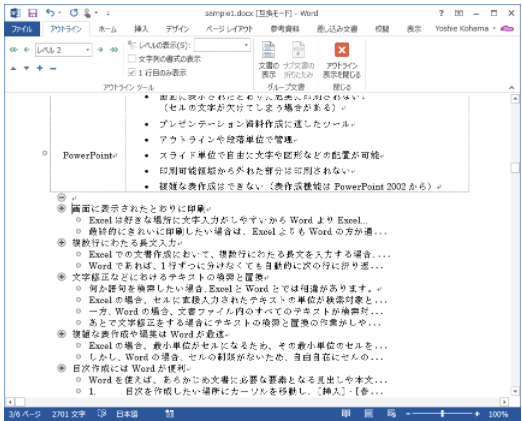Open Undo history dropdown arrow
522x421 pixels.
60,13
